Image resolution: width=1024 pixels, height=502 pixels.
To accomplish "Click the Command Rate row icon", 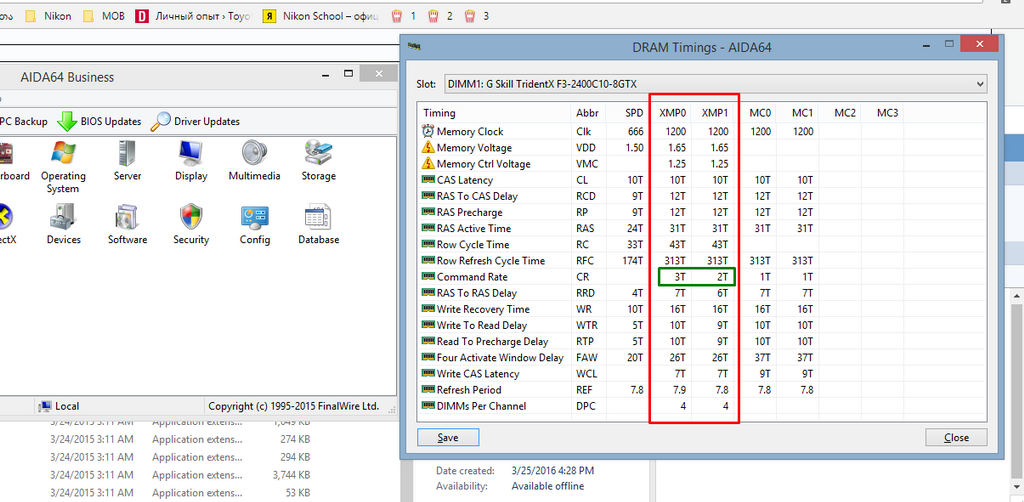I will click(428, 277).
